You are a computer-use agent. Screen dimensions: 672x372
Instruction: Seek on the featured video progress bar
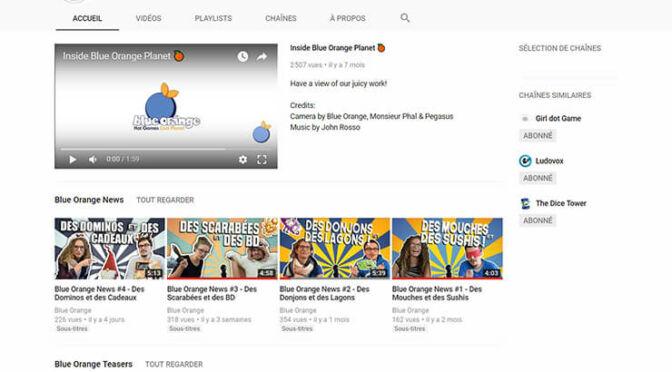tap(165, 149)
